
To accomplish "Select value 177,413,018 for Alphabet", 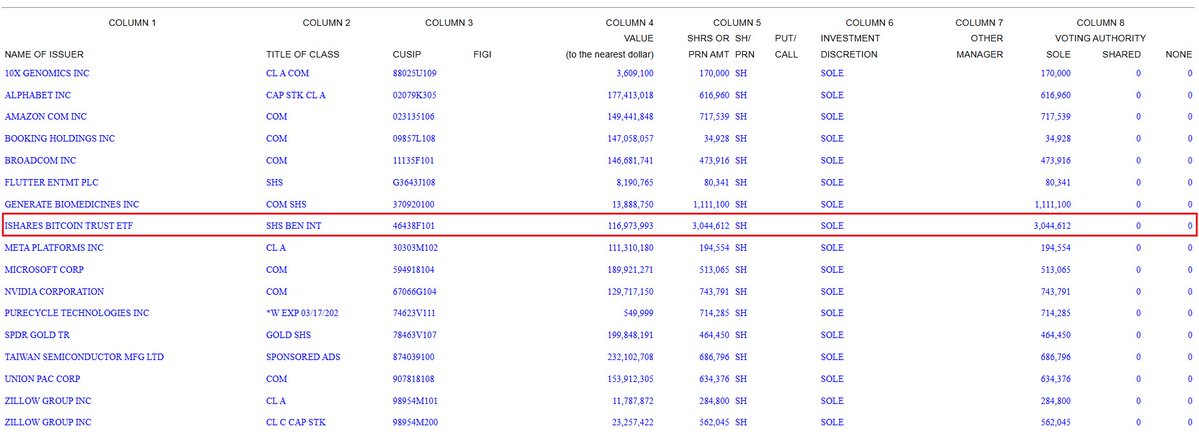I will pyautogui.click(x=630, y=95).
